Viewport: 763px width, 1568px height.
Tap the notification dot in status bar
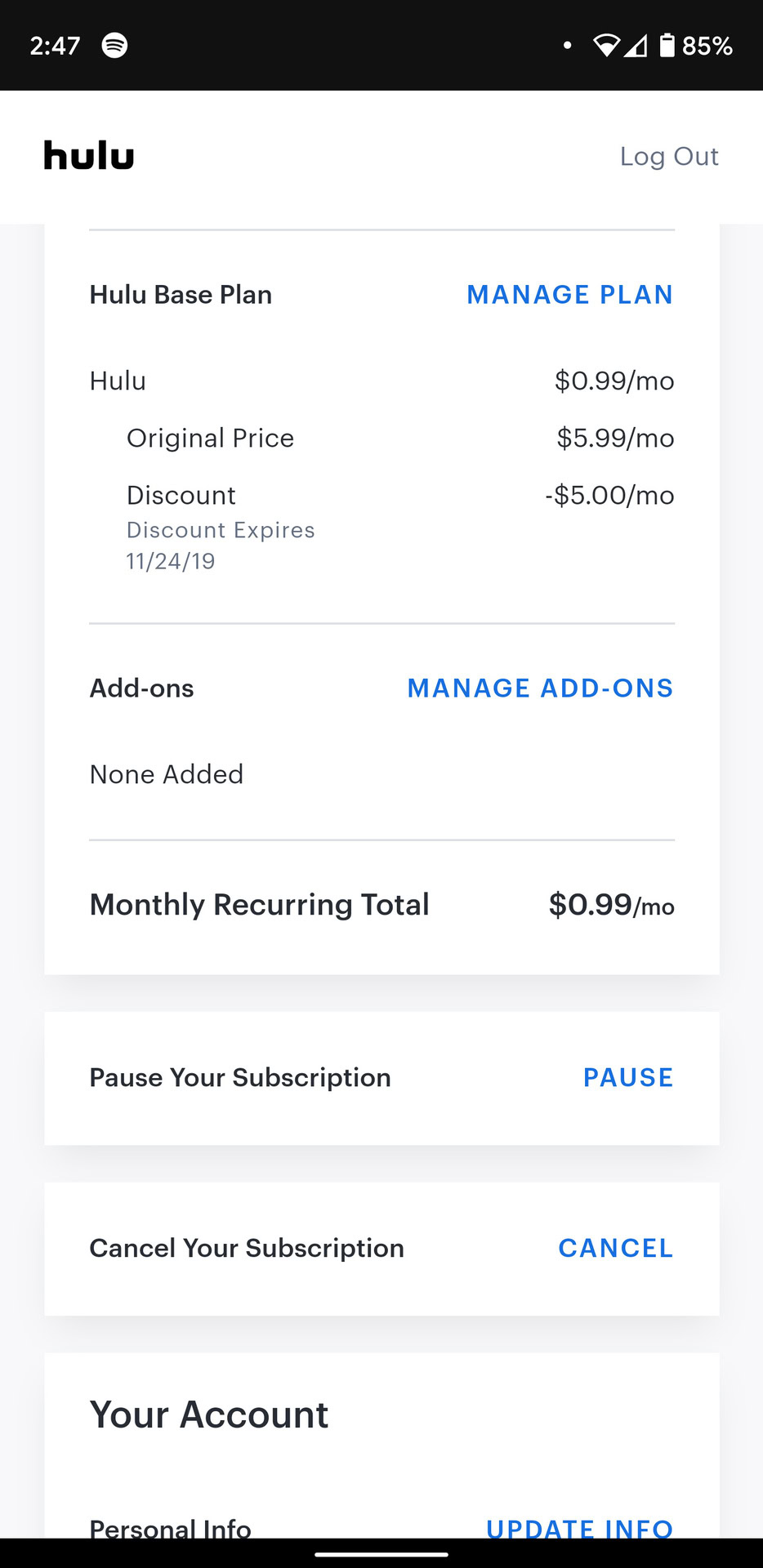pyautogui.click(x=567, y=46)
